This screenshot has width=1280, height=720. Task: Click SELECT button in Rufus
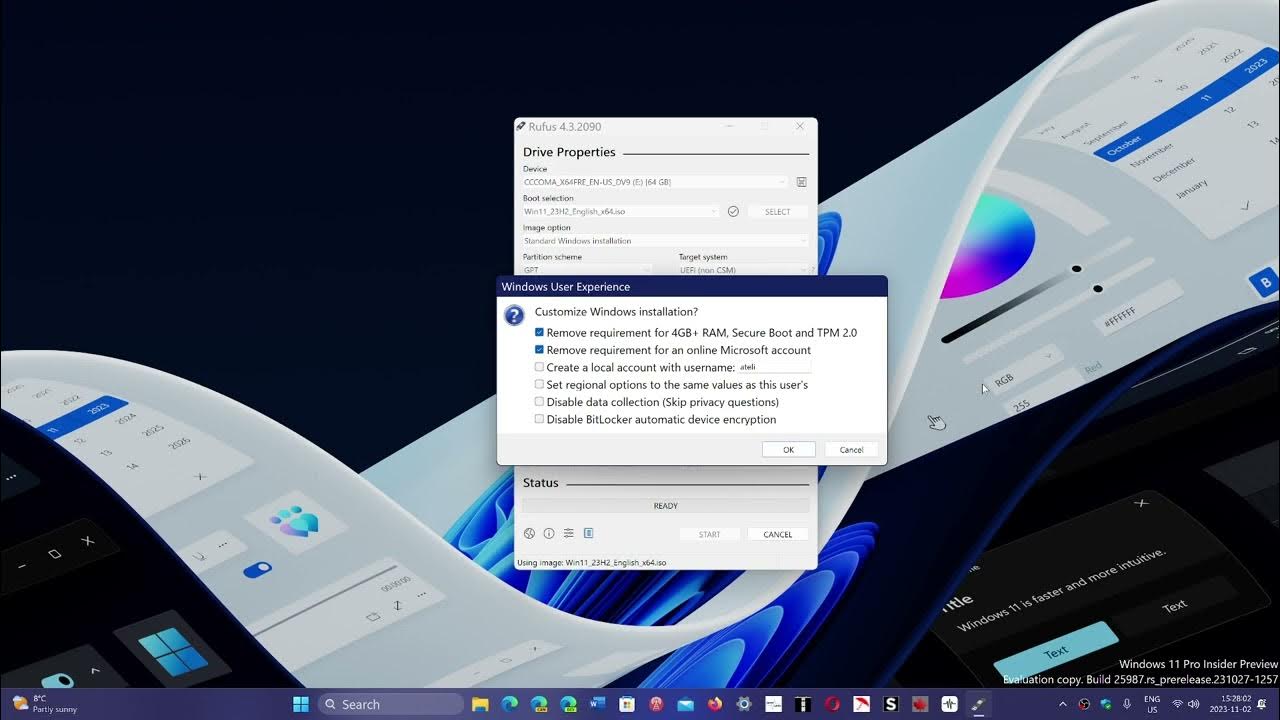tap(778, 212)
